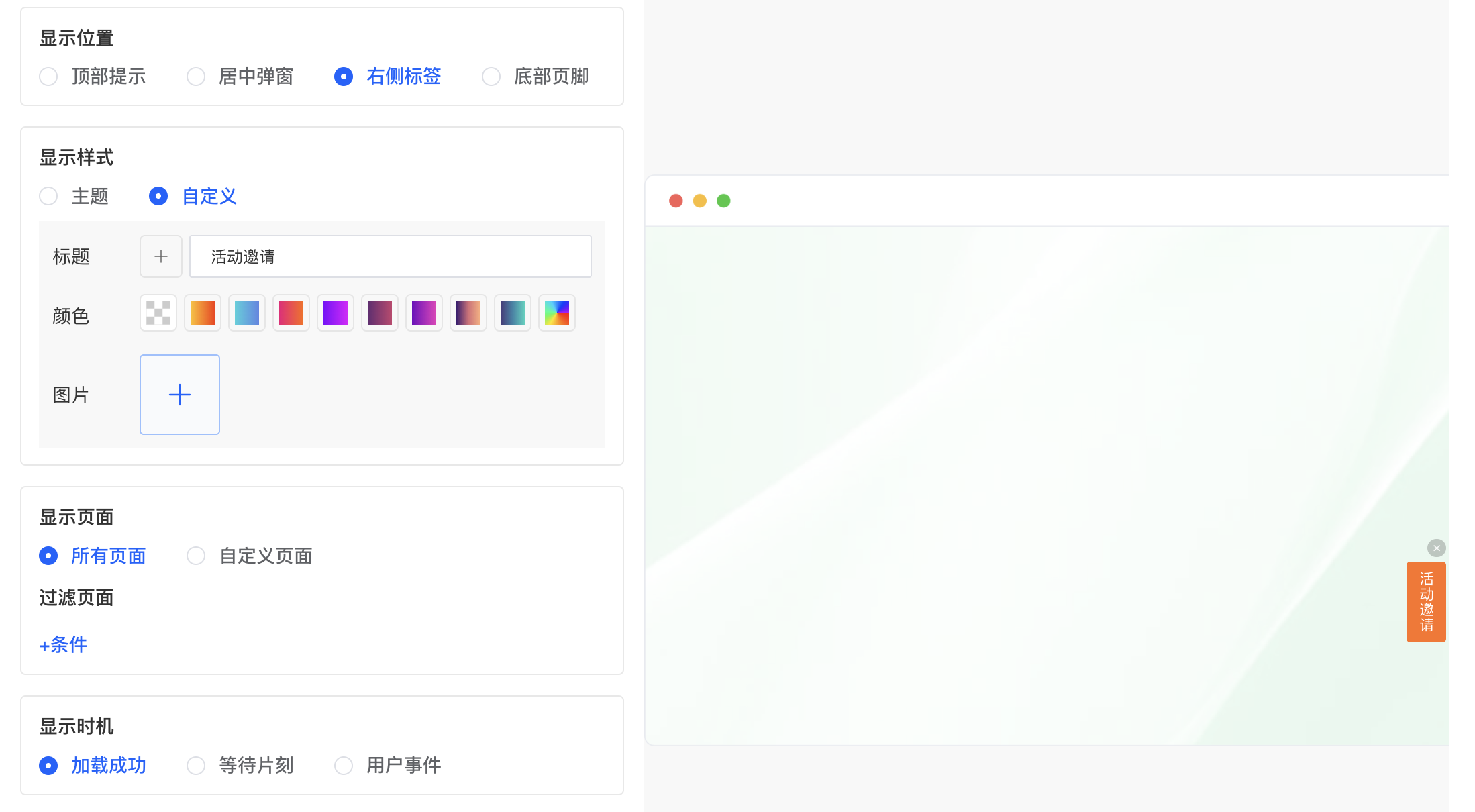Viewport: 1475px width, 812px height.
Task: Pick the navy-teal gradient color swatch
Action: coord(513,313)
